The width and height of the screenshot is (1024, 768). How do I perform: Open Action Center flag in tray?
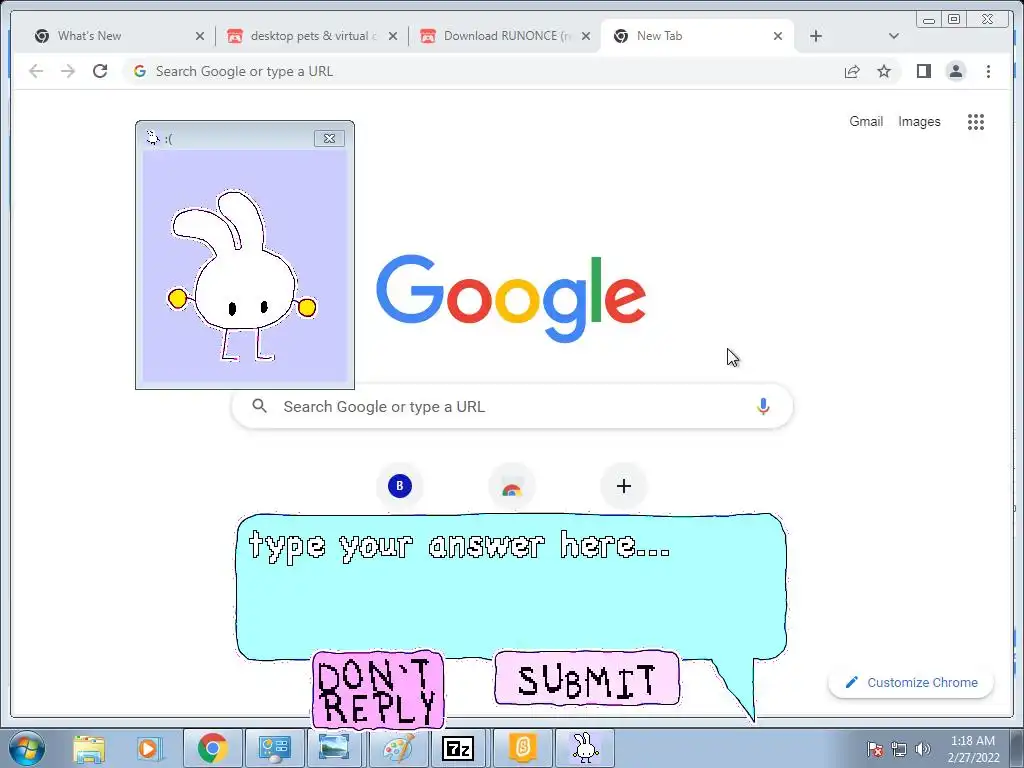(x=874, y=748)
